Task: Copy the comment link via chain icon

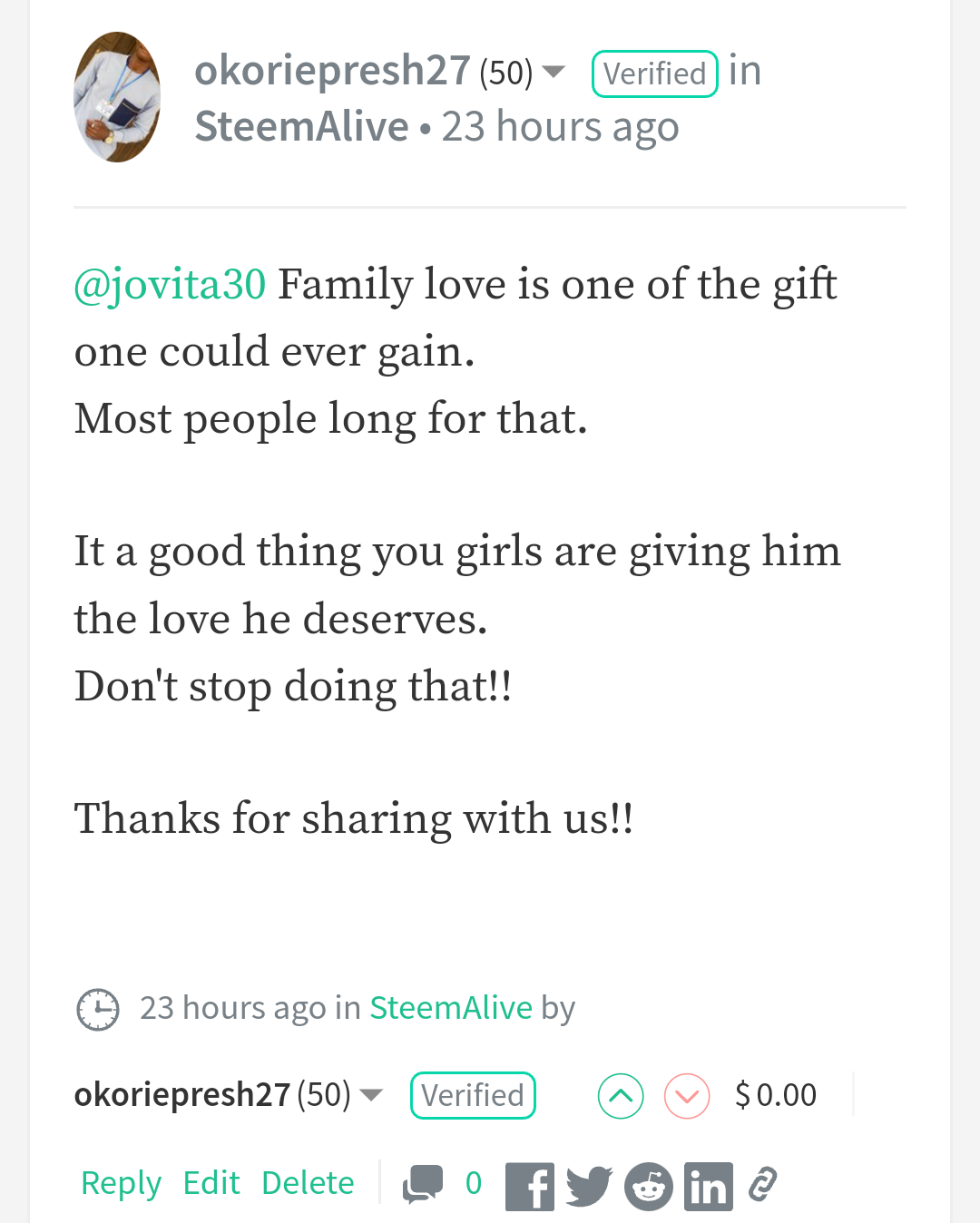Action: [x=763, y=1185]
